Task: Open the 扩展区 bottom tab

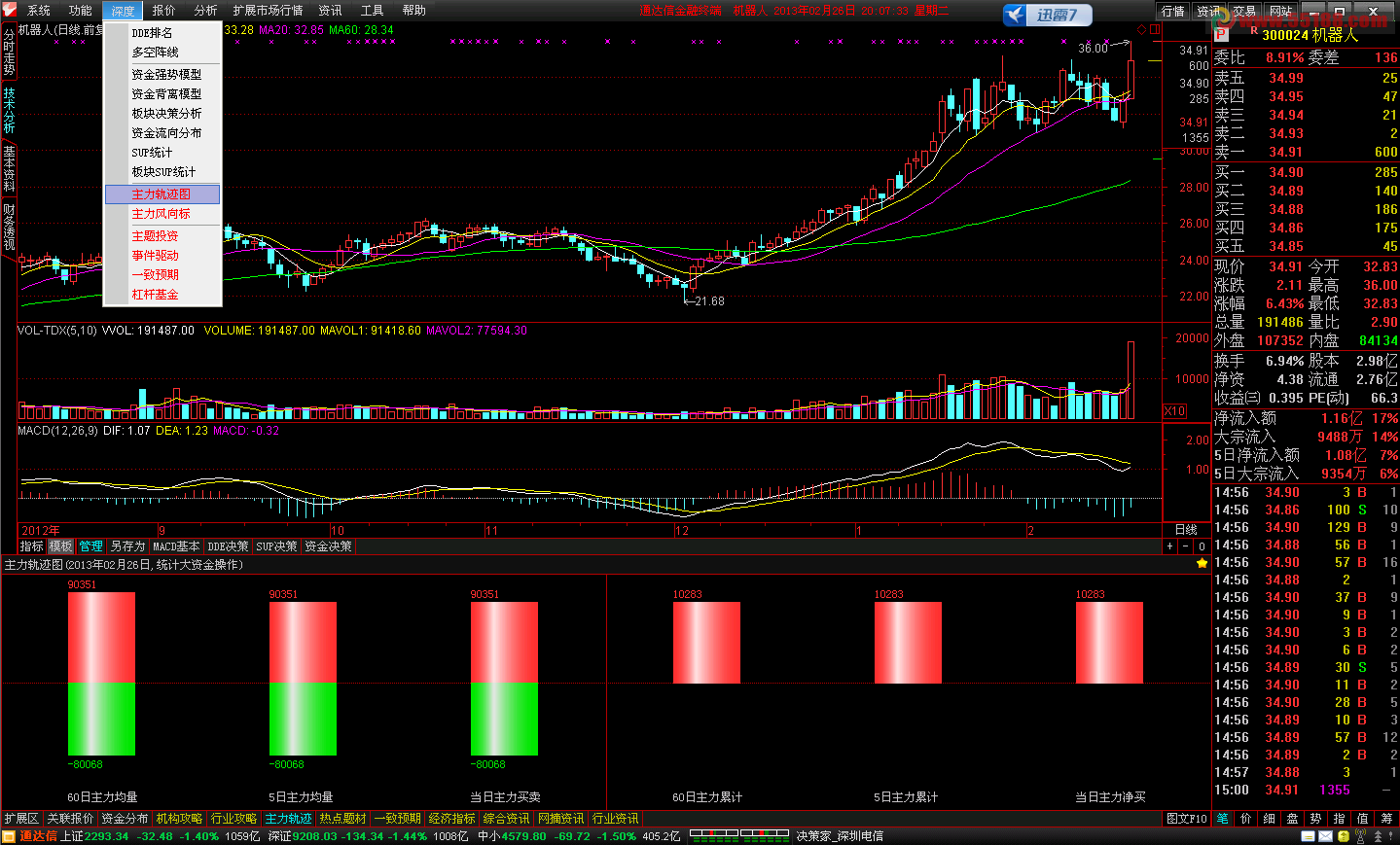Action: (x=21, y=819)
